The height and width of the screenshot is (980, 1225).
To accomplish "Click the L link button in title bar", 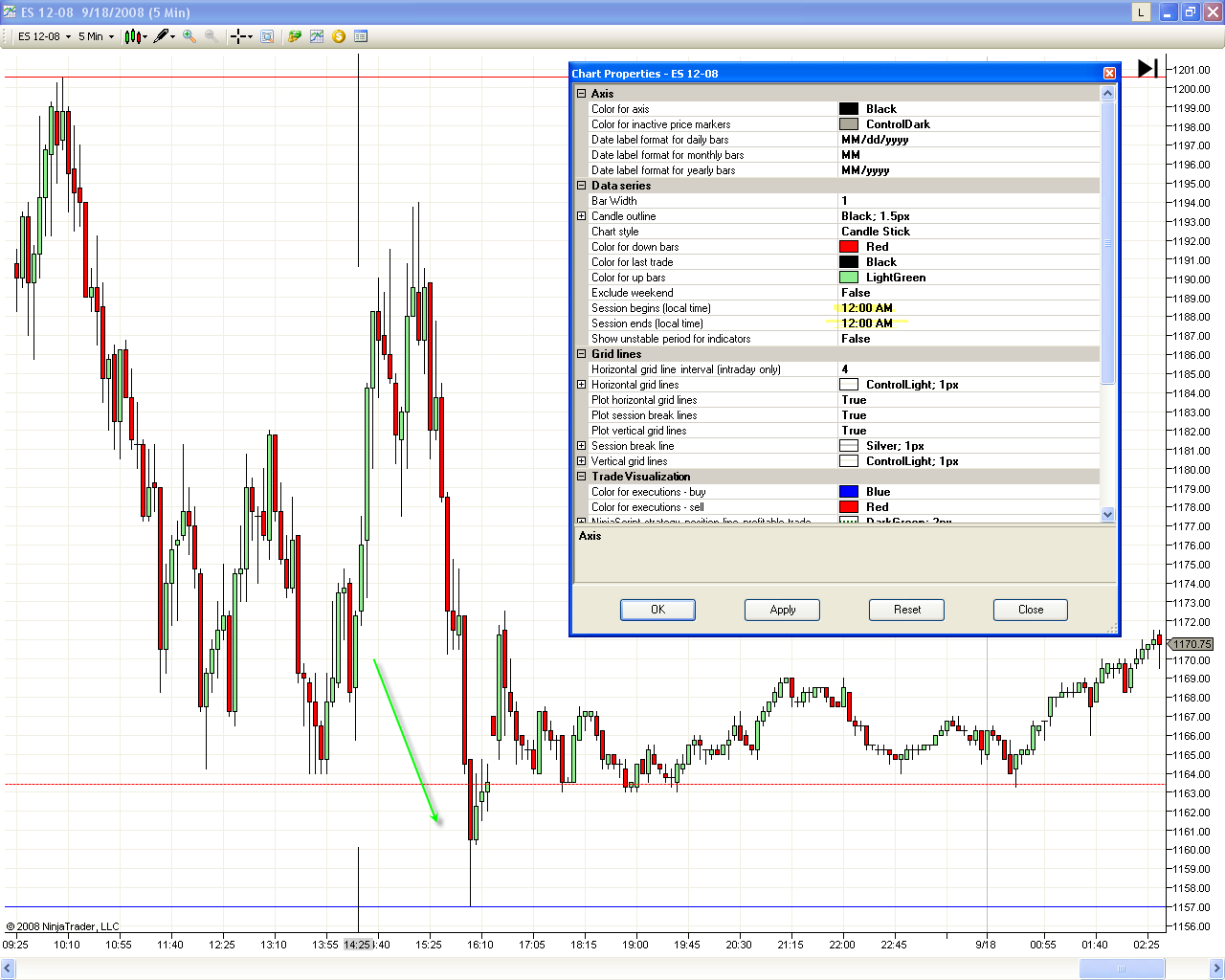I will tap(1141, 12).
